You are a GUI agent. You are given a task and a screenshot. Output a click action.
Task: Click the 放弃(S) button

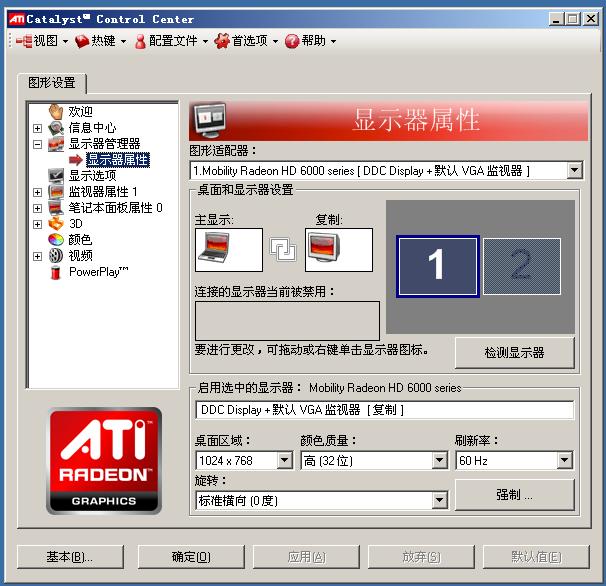pyautogui.click(x=421, y=557)
